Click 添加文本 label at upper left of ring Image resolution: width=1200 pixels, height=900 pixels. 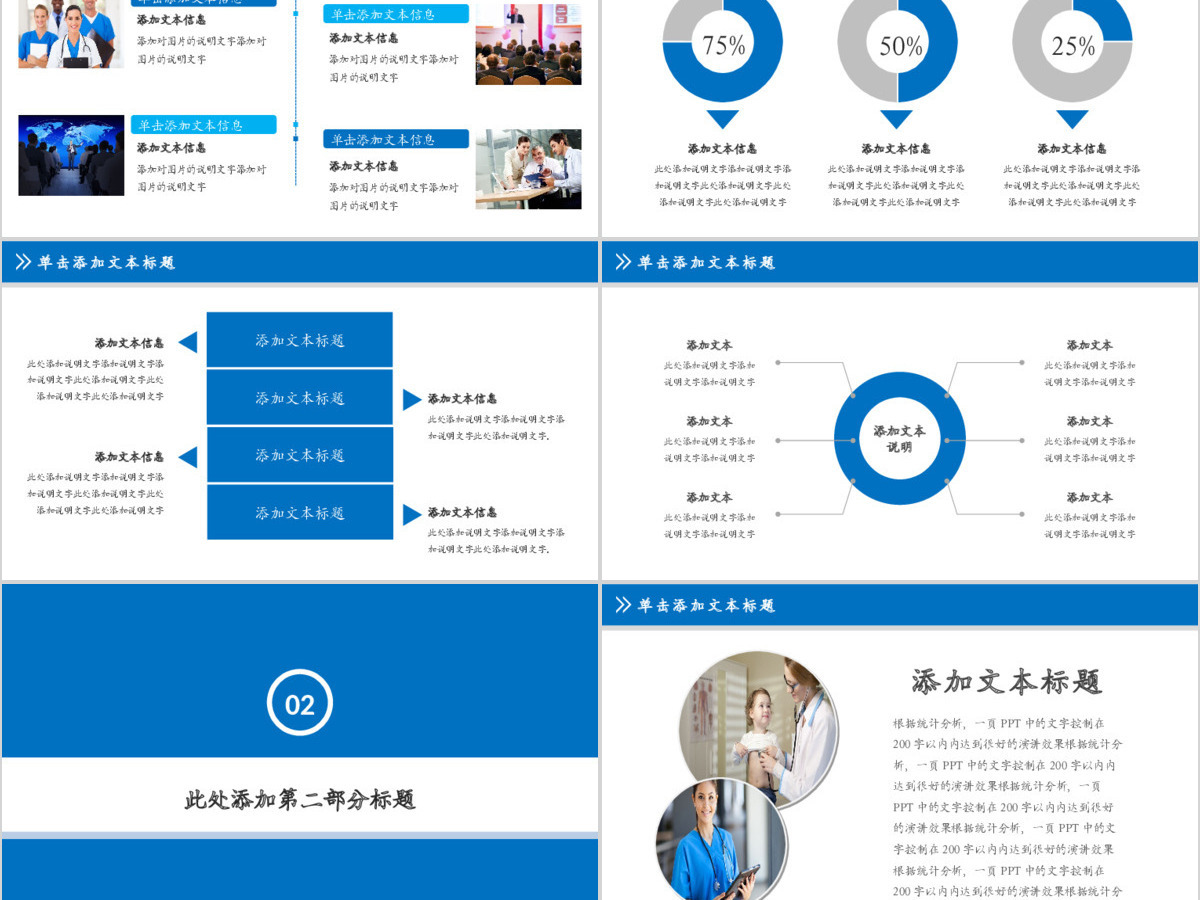pos(709,345)
